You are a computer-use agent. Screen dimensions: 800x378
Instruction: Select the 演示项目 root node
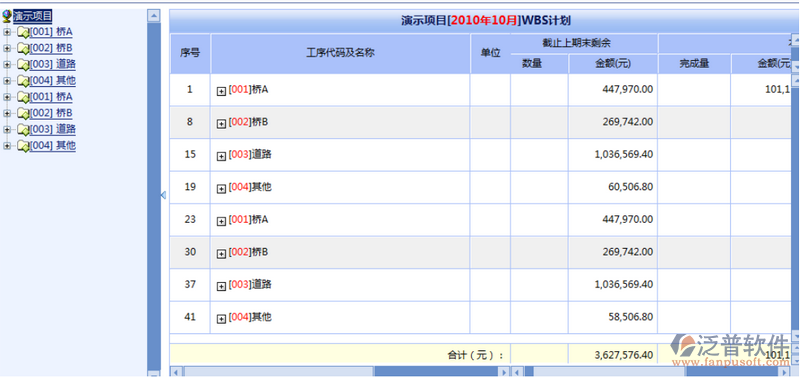coord(33,16)
